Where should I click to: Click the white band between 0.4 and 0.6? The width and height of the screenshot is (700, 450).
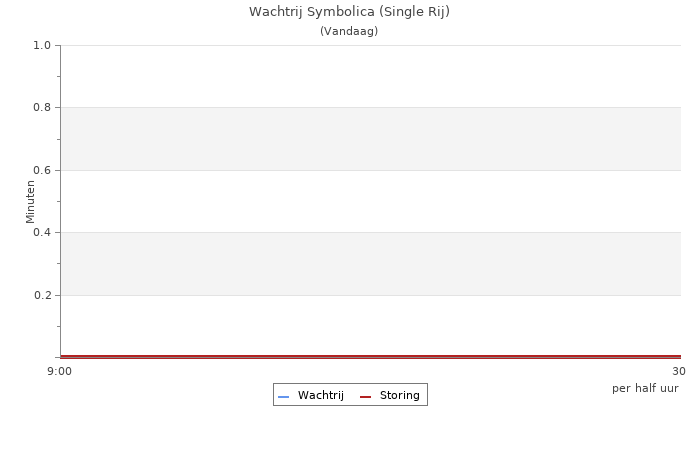pos(370,201)
